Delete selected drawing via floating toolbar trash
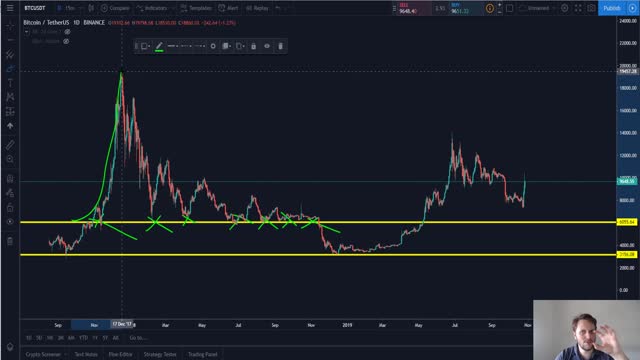 (280, 46)
